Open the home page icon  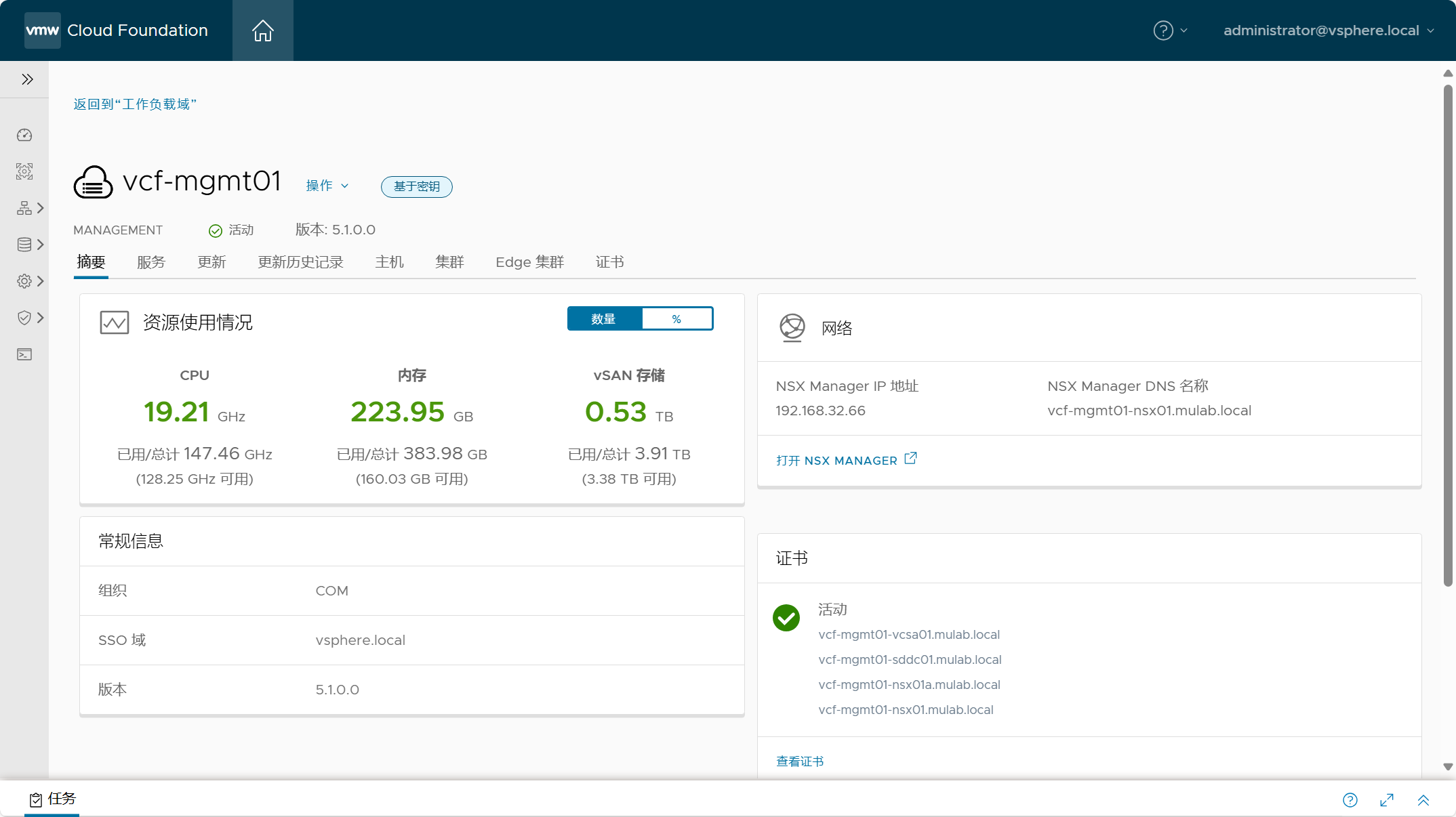pyautogui.click(x=262, y=30)
